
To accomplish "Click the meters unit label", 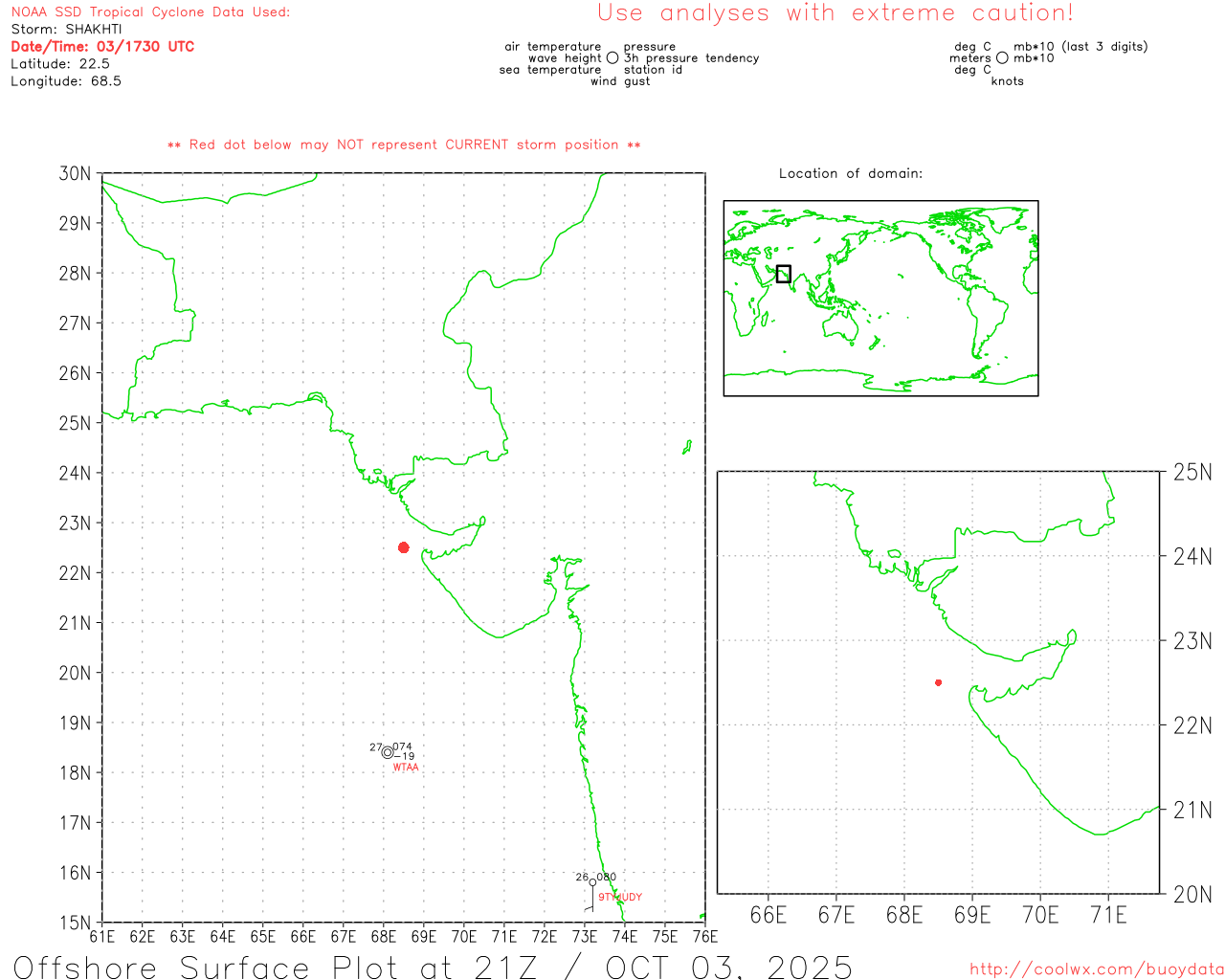I will tap(970, 58).
